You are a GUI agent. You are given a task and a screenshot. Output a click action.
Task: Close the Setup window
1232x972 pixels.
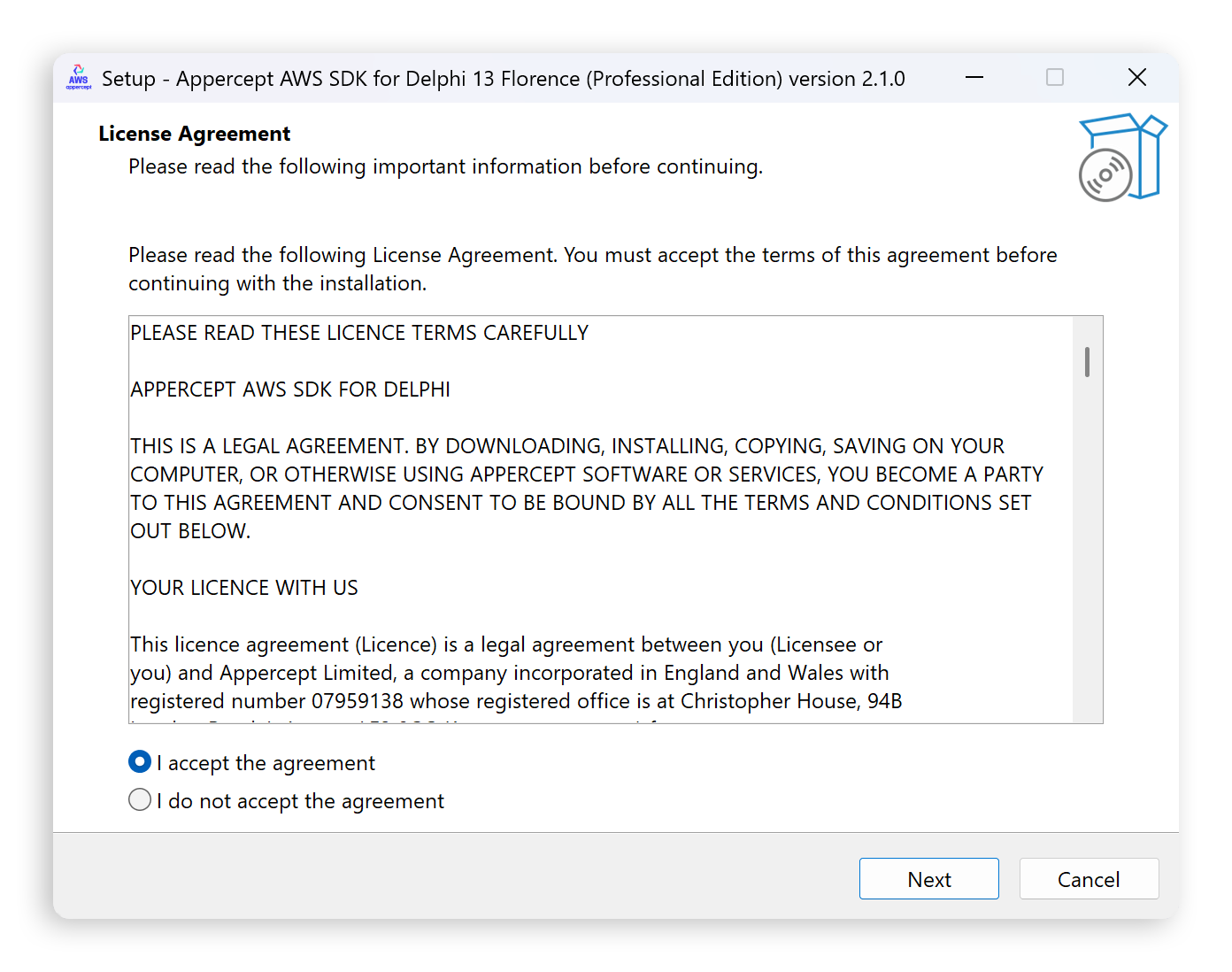point(1137,77)
